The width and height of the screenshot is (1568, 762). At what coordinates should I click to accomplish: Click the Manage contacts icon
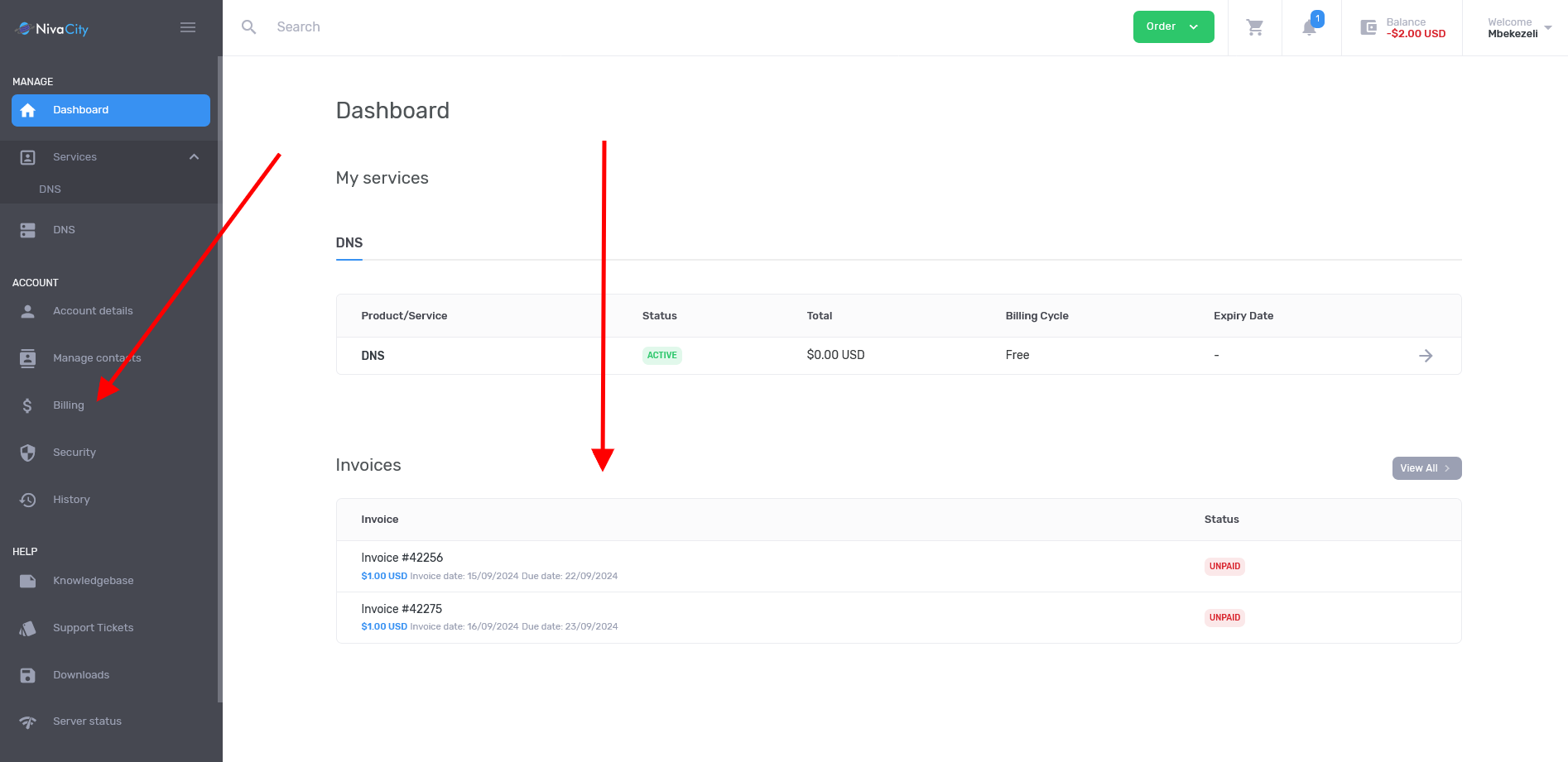tap(28, 358)
